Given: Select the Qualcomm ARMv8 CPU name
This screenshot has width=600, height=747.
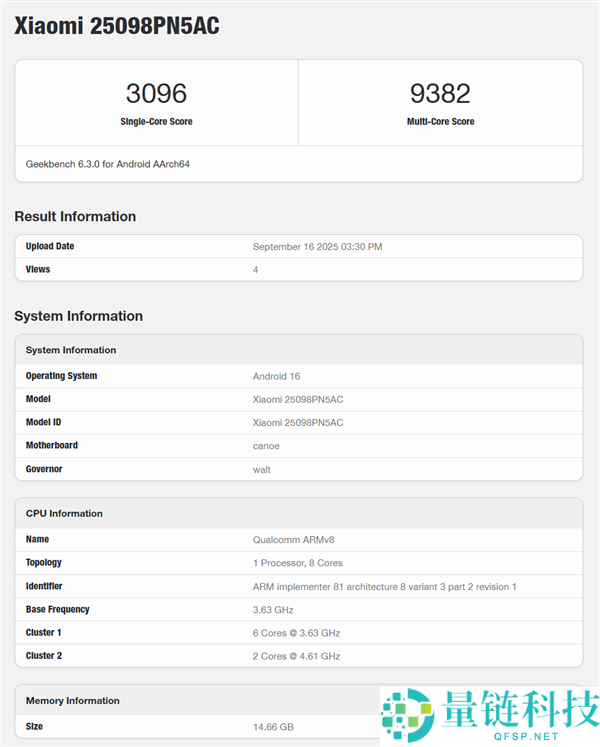Looking at the screenshot, I should [x=292, y=540].
